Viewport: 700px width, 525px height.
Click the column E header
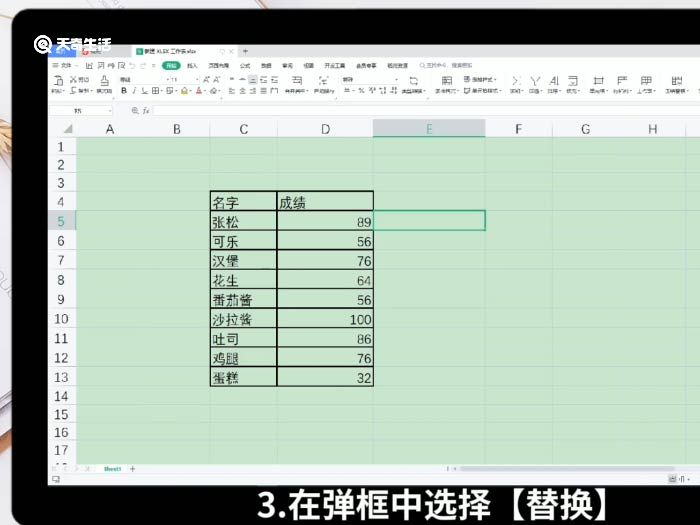click(429, 129)
